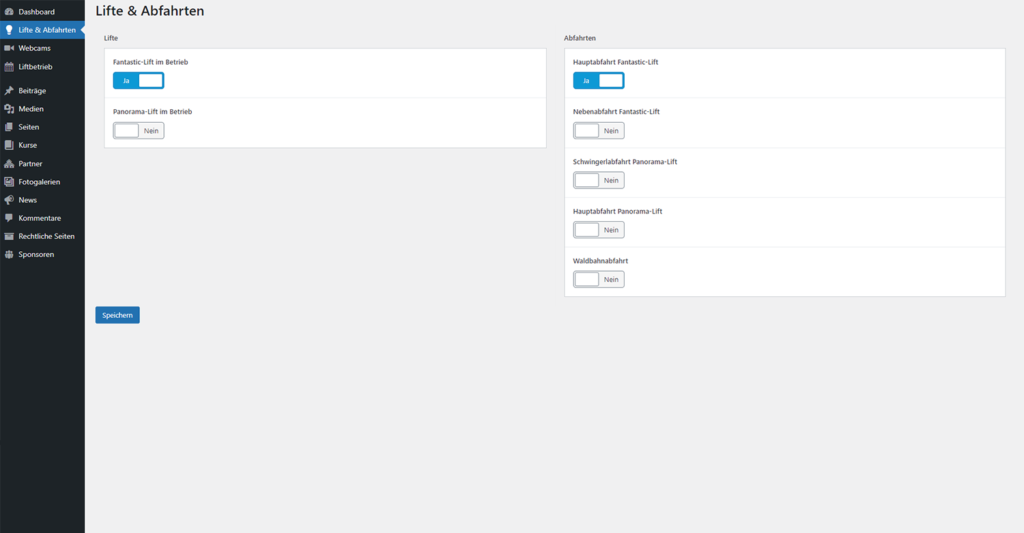The width and height of the screenshot is (1024, 533).
Task: Click the Medien media icon
Action: coord(9,109)
